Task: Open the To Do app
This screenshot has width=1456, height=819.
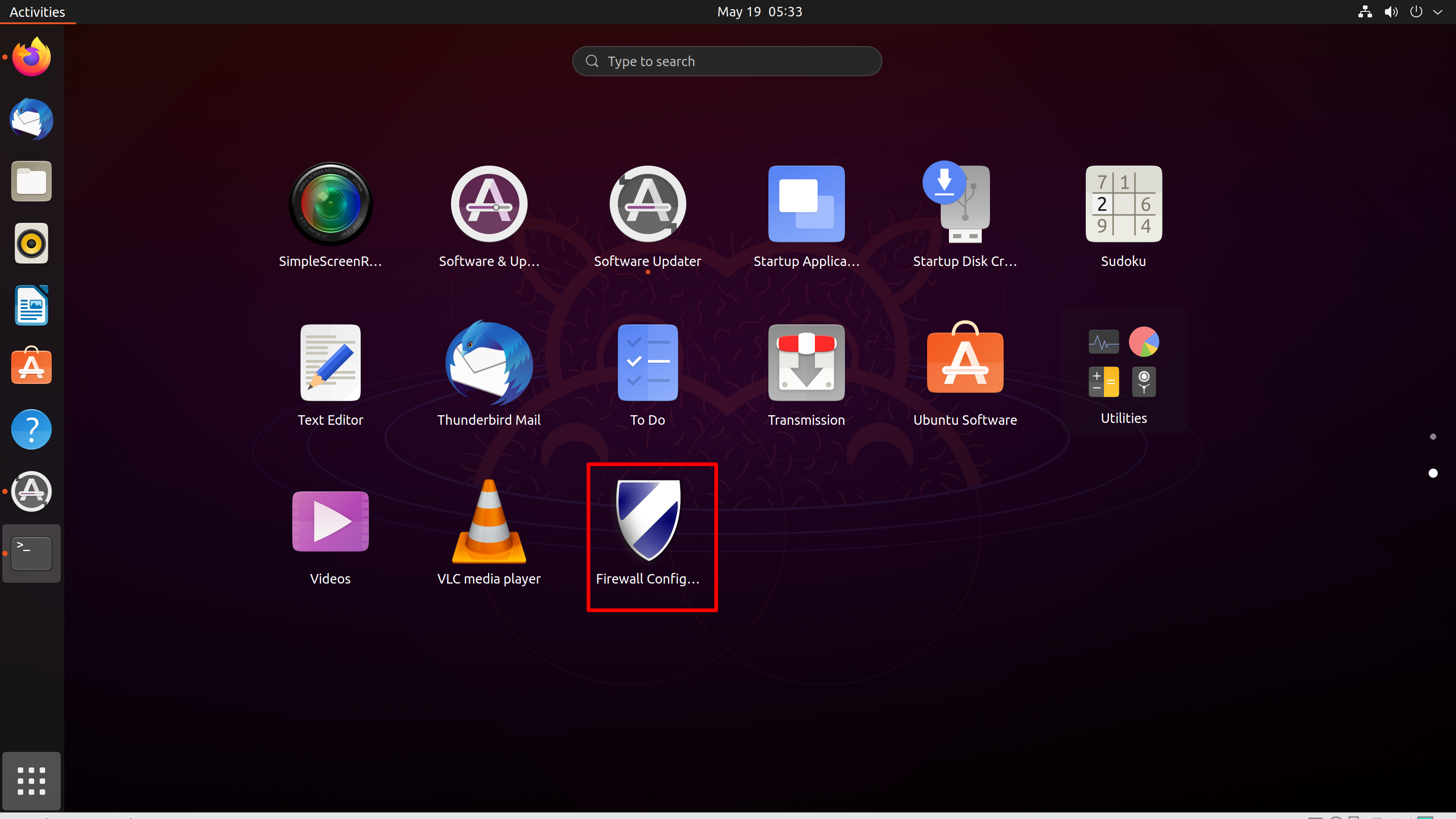Action: 648,363
